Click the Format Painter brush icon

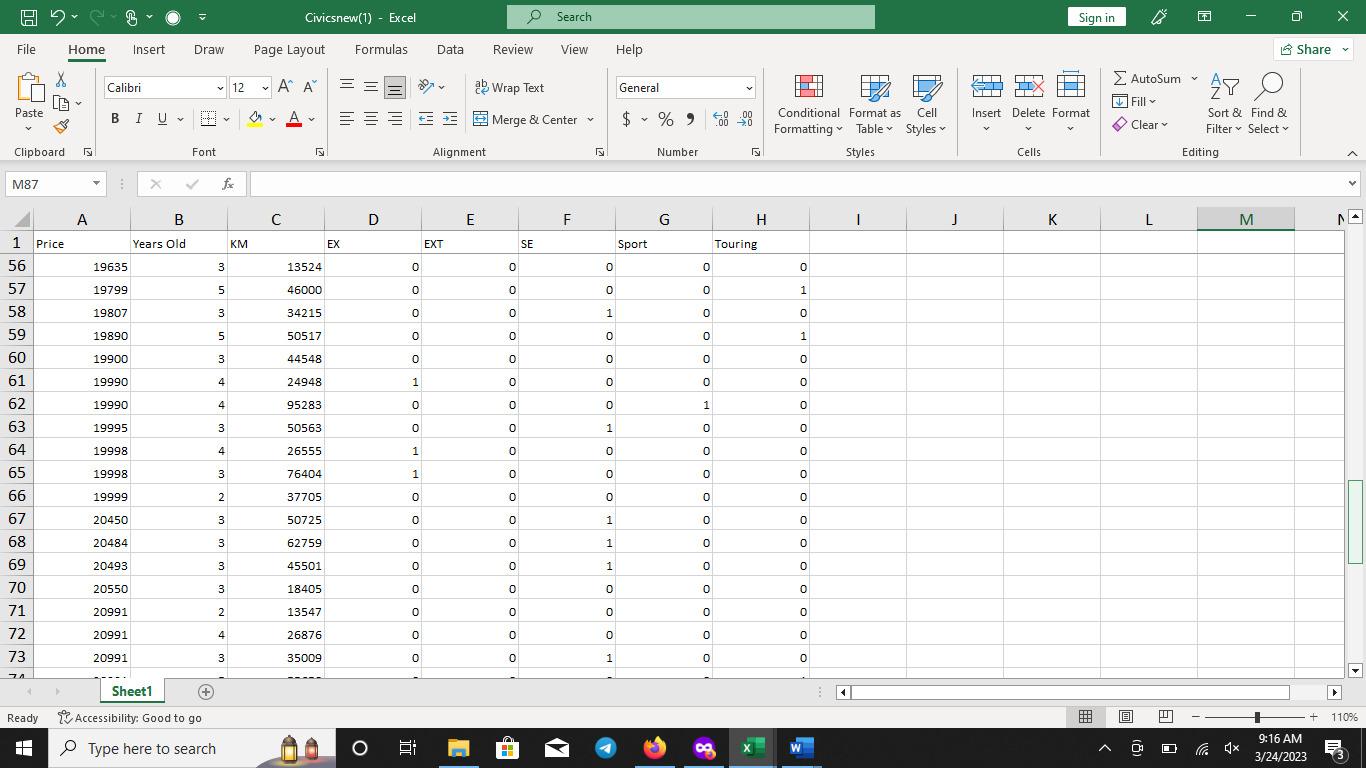[61, 127]
